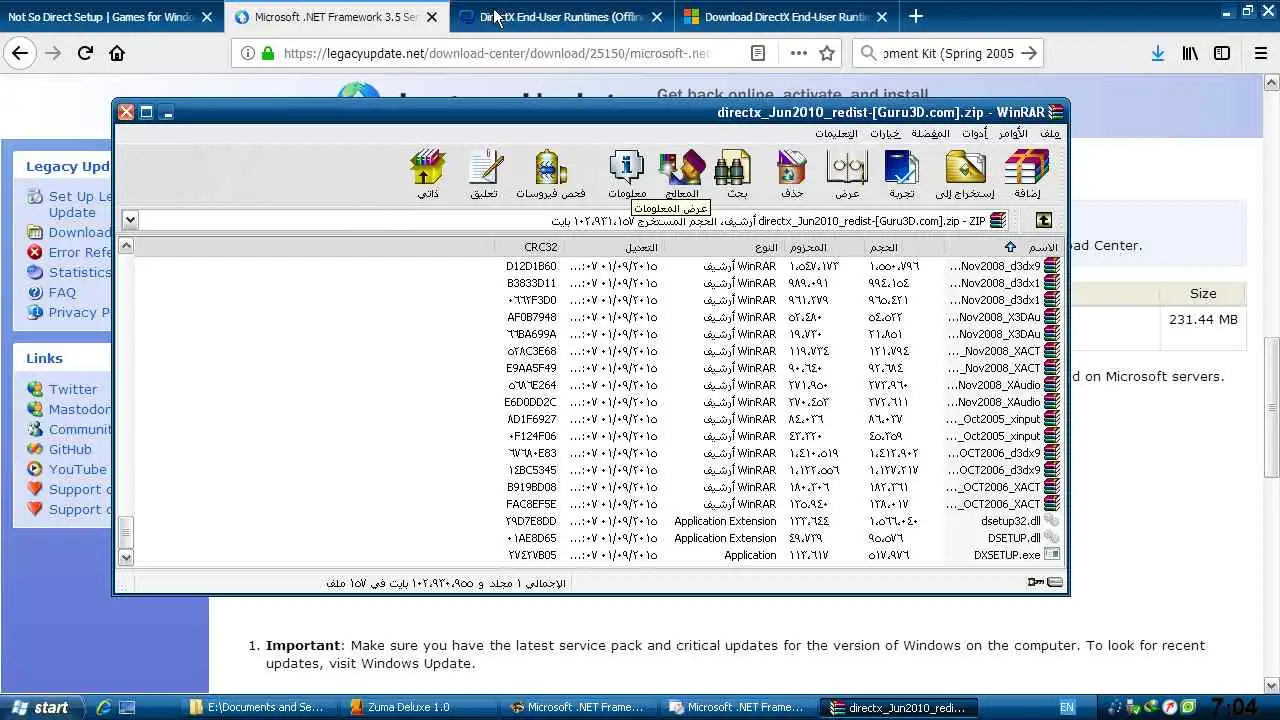This screenshot has height=720, width=1280.
Task: Open the FAQ link in Legacy Update sidebar
Action: click(x=62, y=292)
